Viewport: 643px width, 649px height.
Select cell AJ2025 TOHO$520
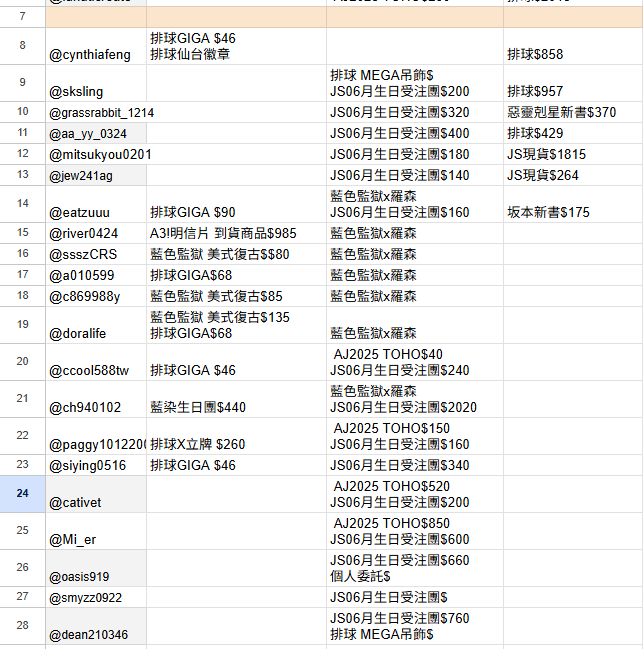pos(415,494)
